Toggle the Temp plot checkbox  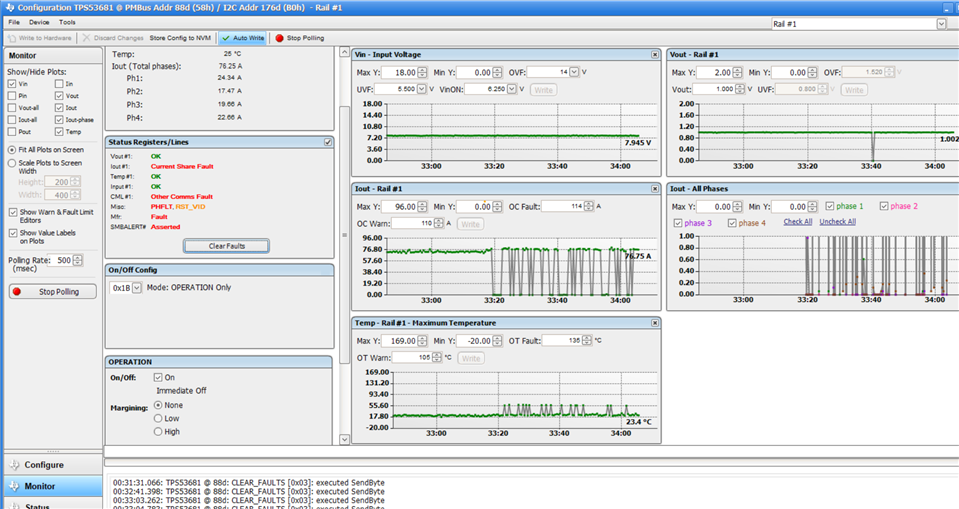click(59, 132)
